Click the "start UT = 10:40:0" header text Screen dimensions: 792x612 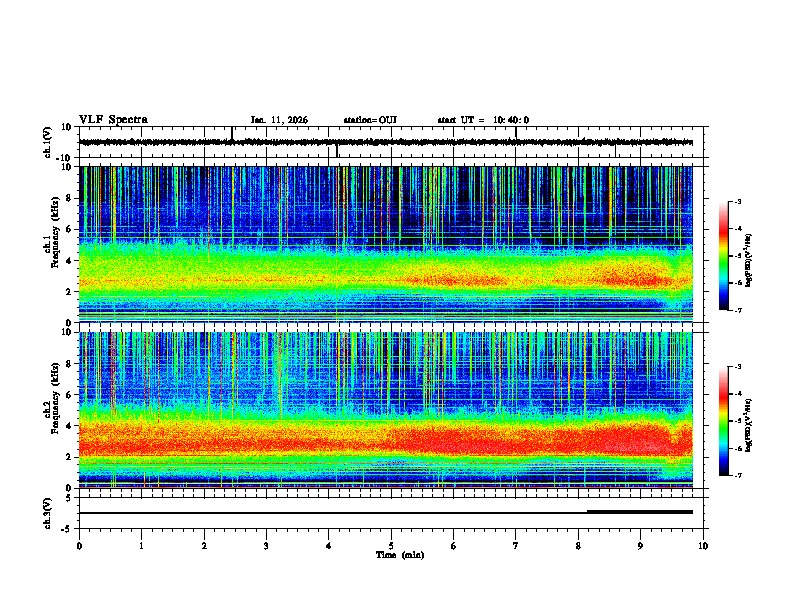coord(483,120)
